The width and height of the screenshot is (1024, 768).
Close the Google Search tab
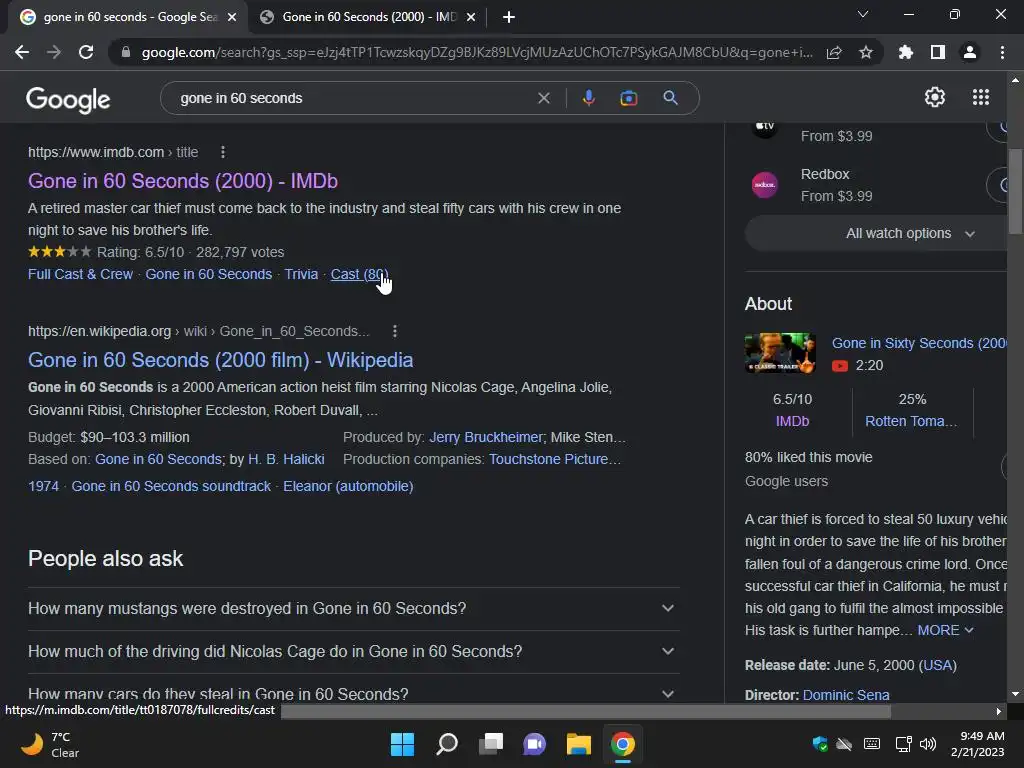point(232,17)
